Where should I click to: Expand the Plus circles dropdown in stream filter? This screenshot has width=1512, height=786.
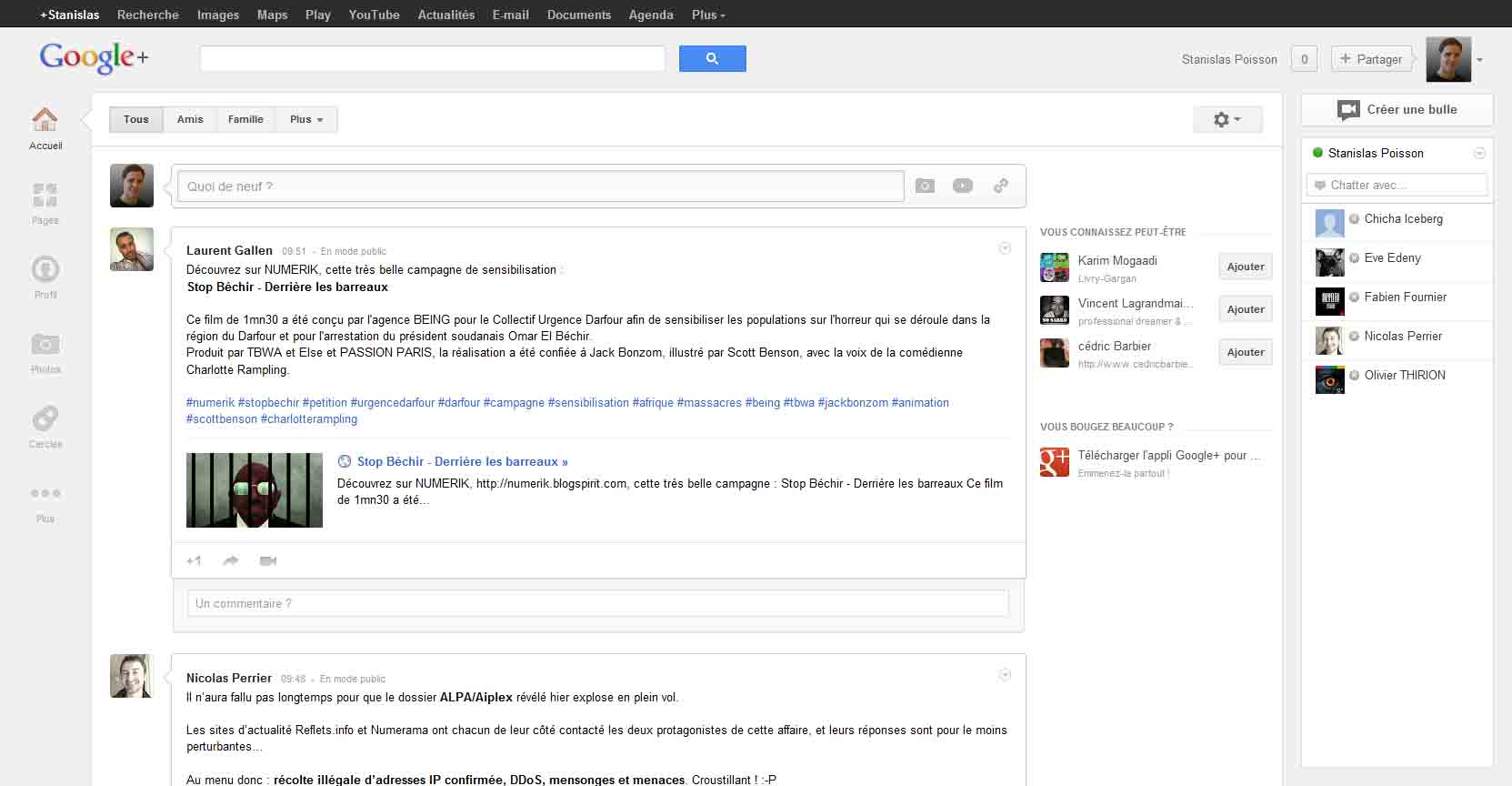point(306,119)
